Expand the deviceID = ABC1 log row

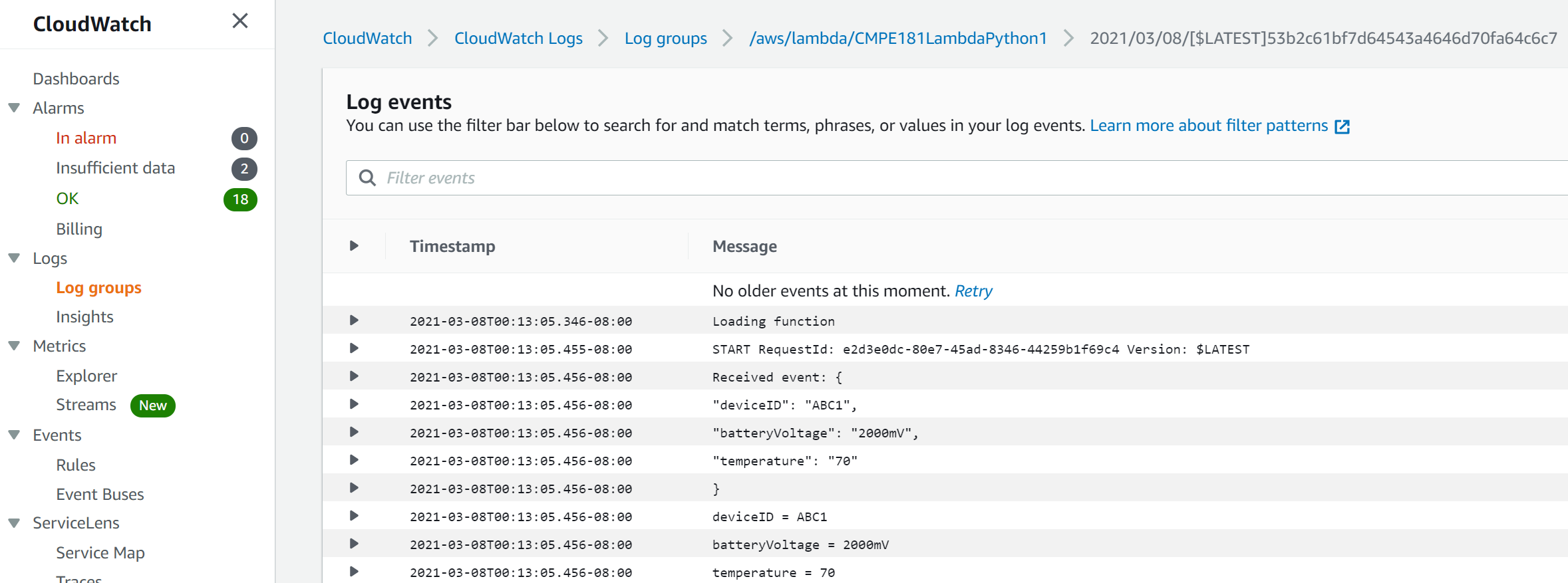pyautogui.click(x=354, y=516)
